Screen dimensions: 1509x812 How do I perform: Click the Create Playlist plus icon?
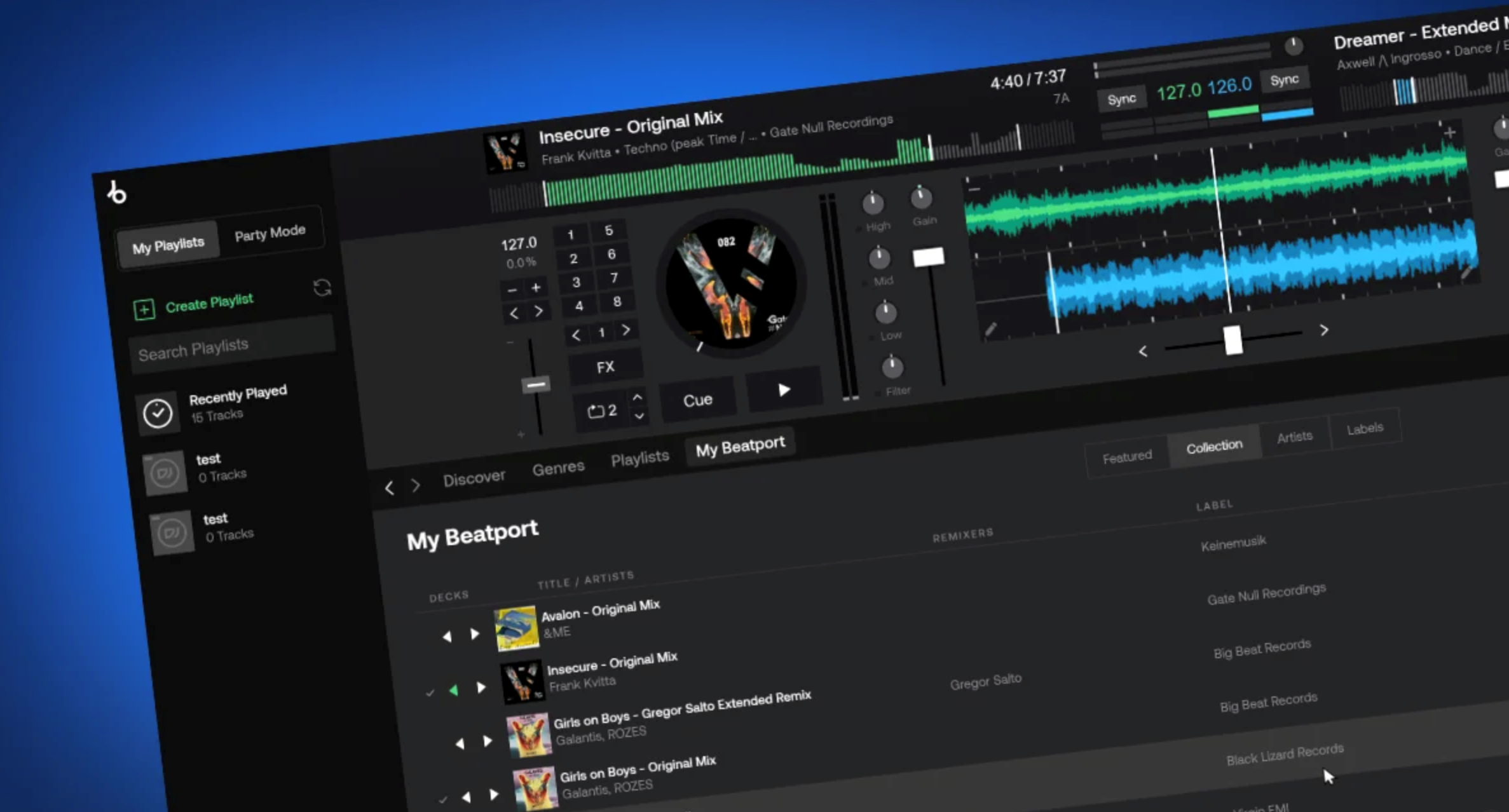pyautogui.click(x=144, y=309)
